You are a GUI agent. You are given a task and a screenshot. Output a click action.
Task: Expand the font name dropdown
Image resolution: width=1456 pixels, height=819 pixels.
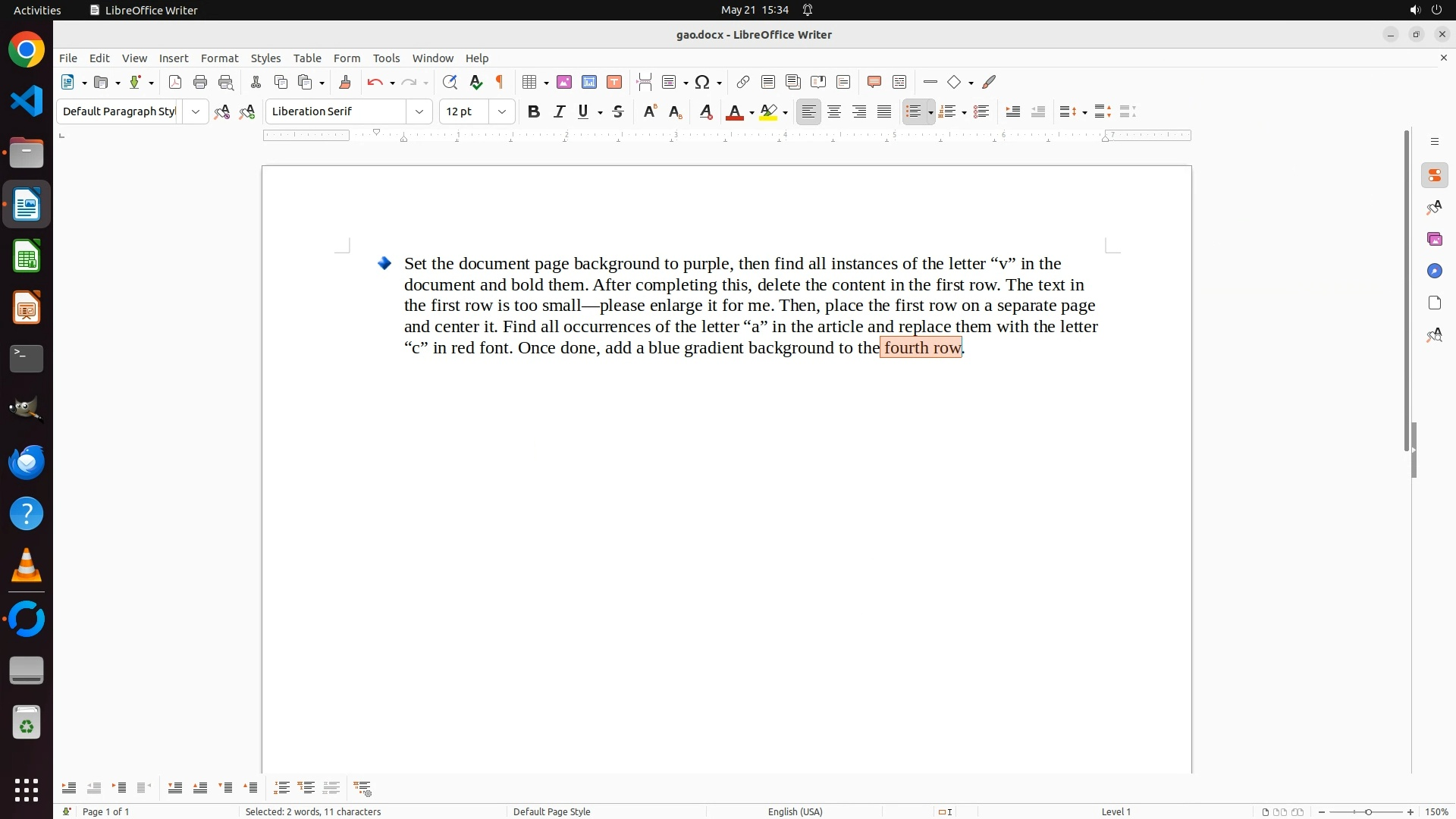419,112
